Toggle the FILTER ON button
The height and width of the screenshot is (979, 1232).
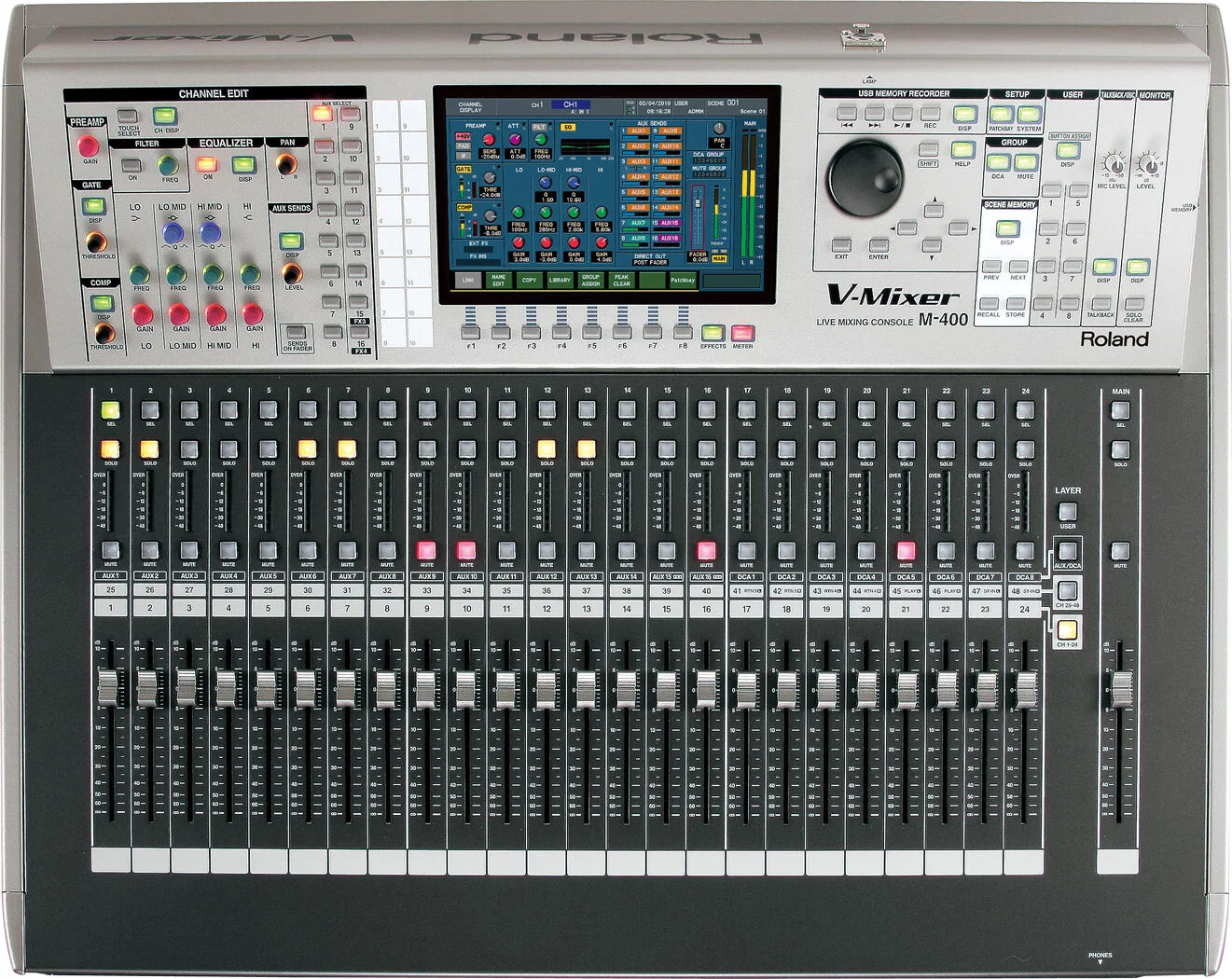pyautogui.click(x=132, y=166)
